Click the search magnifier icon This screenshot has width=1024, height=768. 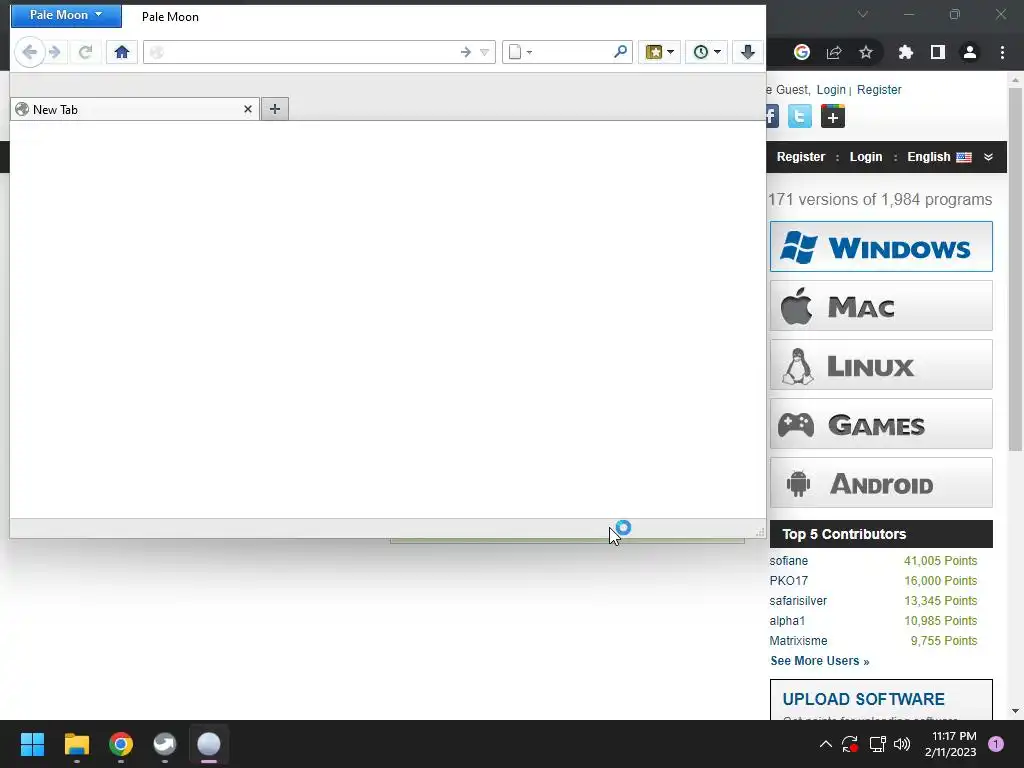[620, 52]
